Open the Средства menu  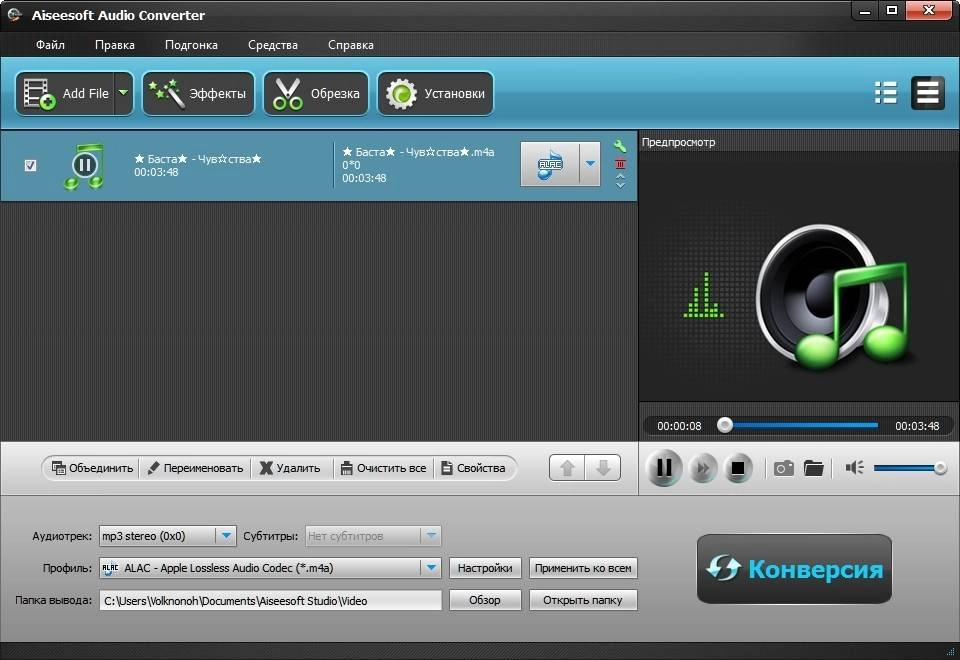(272, 45)
